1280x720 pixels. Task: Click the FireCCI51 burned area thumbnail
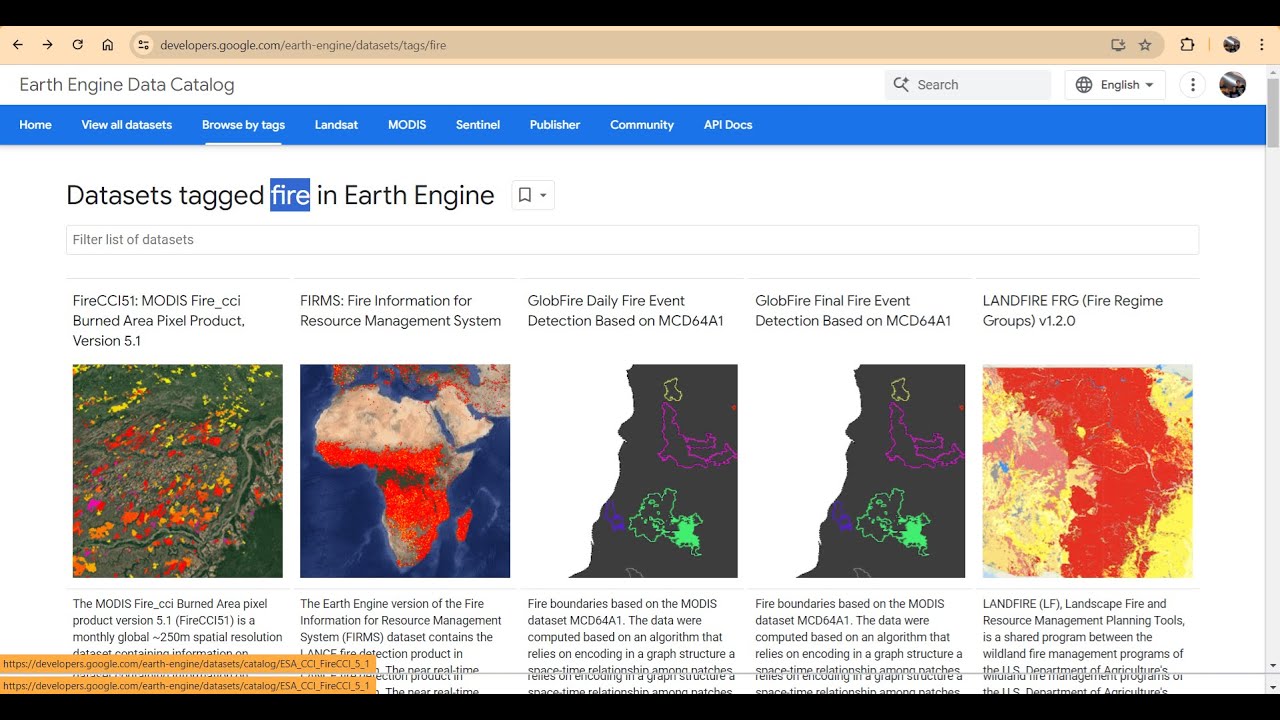coord(178,471)
